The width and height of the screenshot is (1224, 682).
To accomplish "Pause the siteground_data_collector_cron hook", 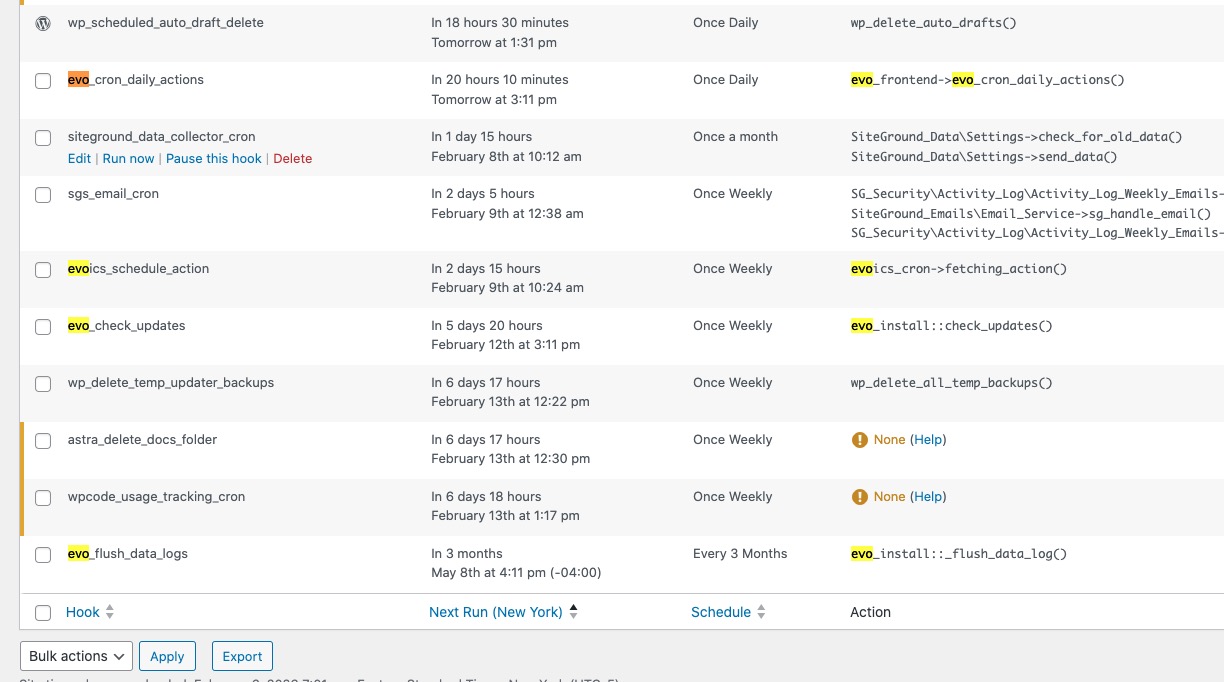I will point(213,158).
